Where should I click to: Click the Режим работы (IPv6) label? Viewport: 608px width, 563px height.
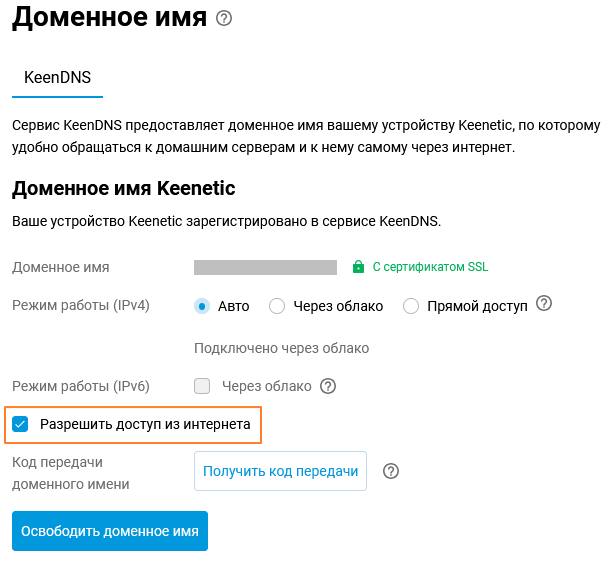[80, 385]
